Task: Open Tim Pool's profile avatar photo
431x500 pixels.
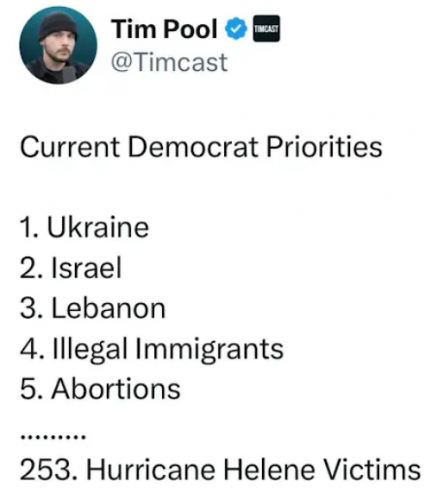Action: (58, 45)
